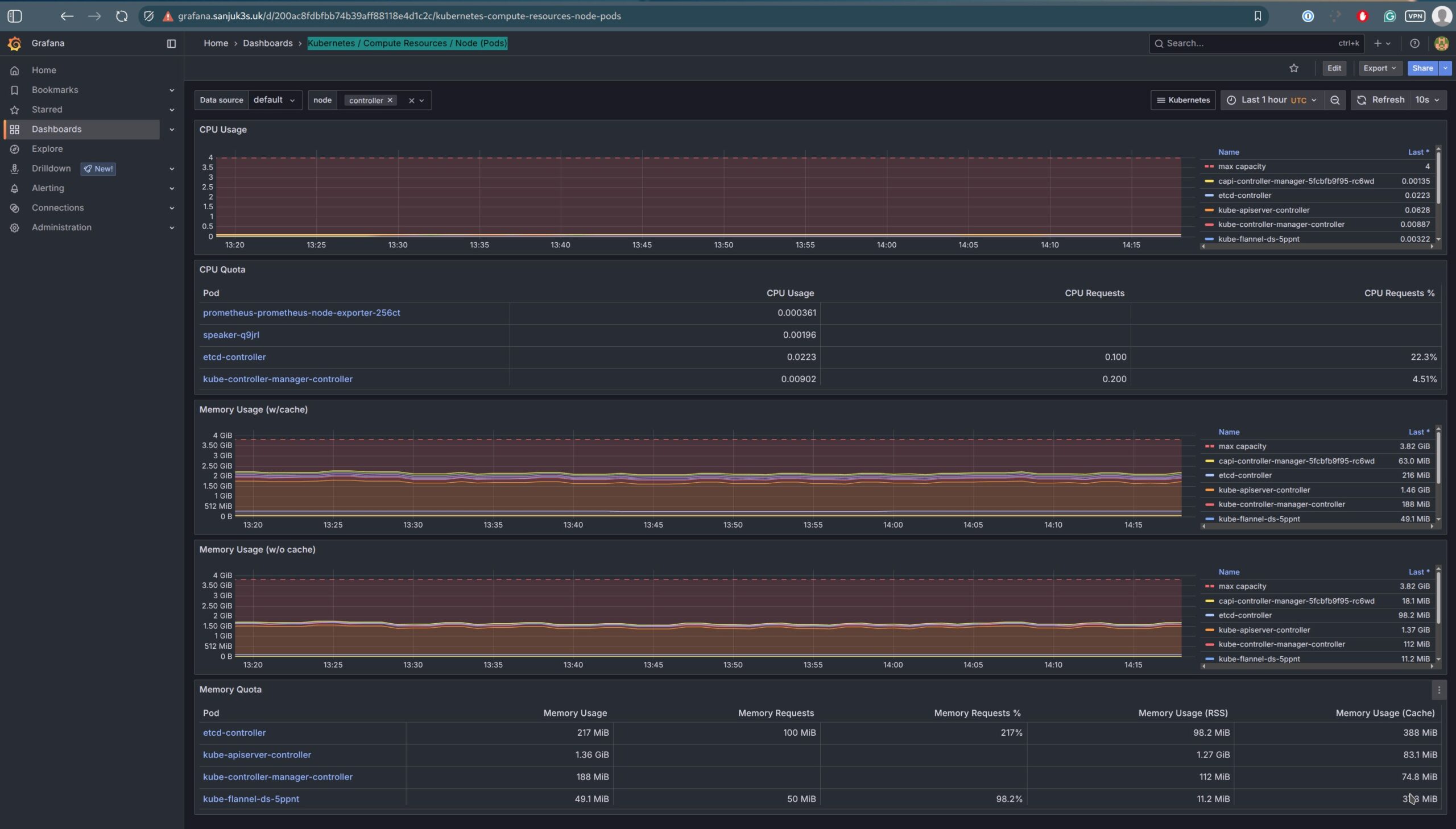Expand the Administration sidebar section
The width and height of the screenshot is (1456, 829).
(171, 228)
